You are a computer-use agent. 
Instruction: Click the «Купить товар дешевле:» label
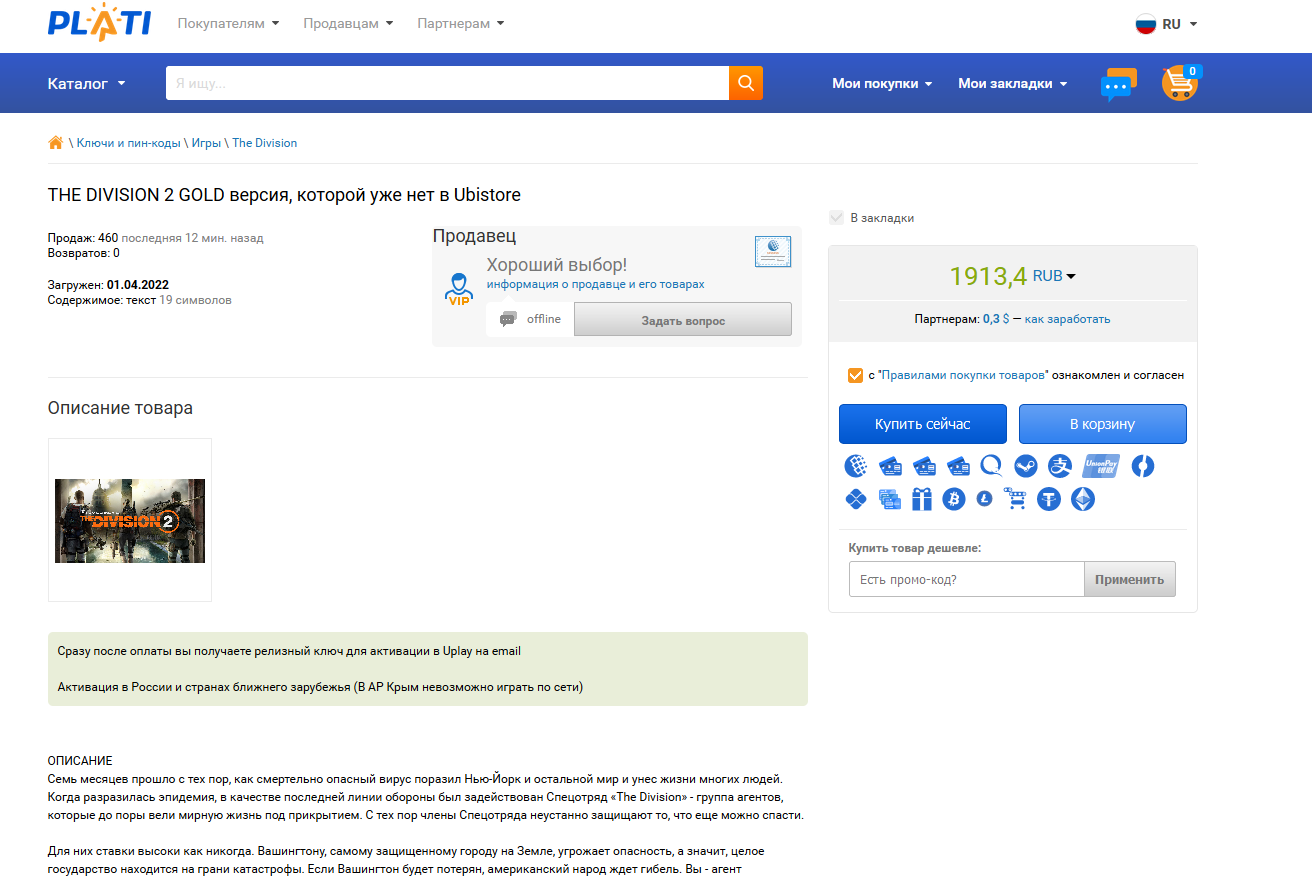(915, 548)
